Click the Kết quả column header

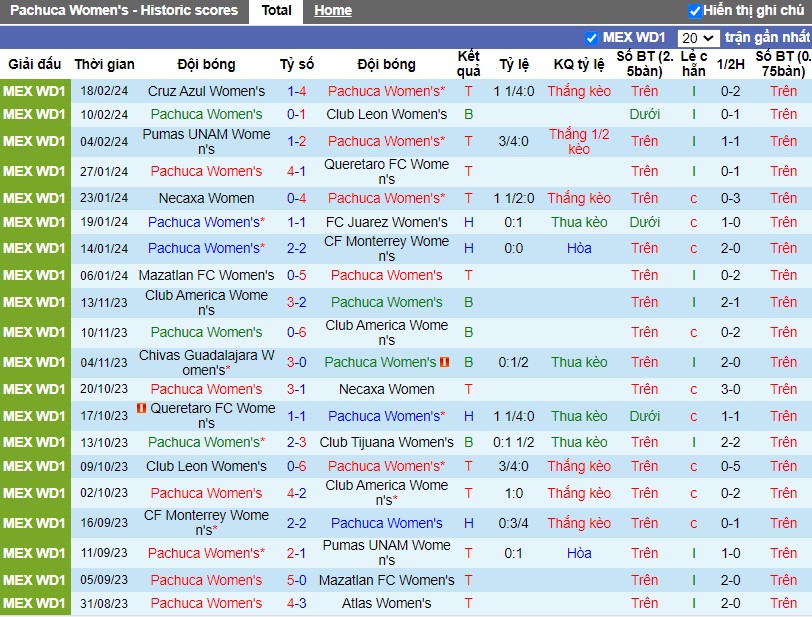tap(468, 64)
